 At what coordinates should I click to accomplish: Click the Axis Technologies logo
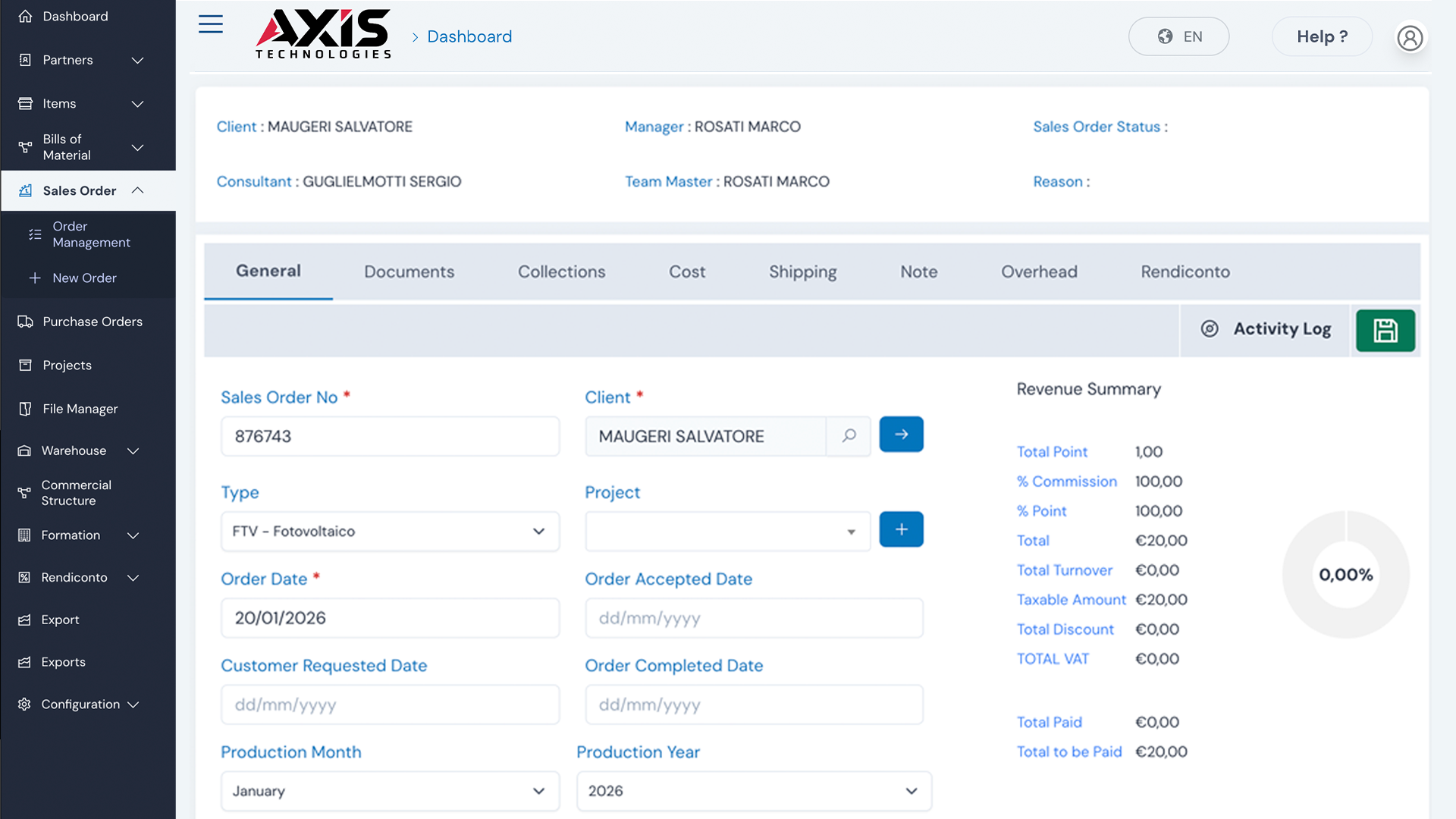point(323,34)
